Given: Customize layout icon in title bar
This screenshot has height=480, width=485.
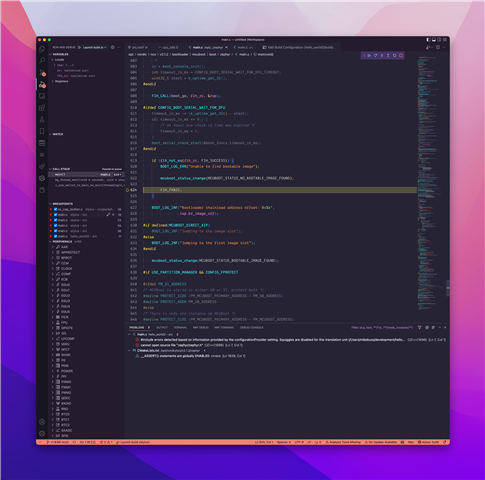Looking at the screenshot, I should 444,40.
